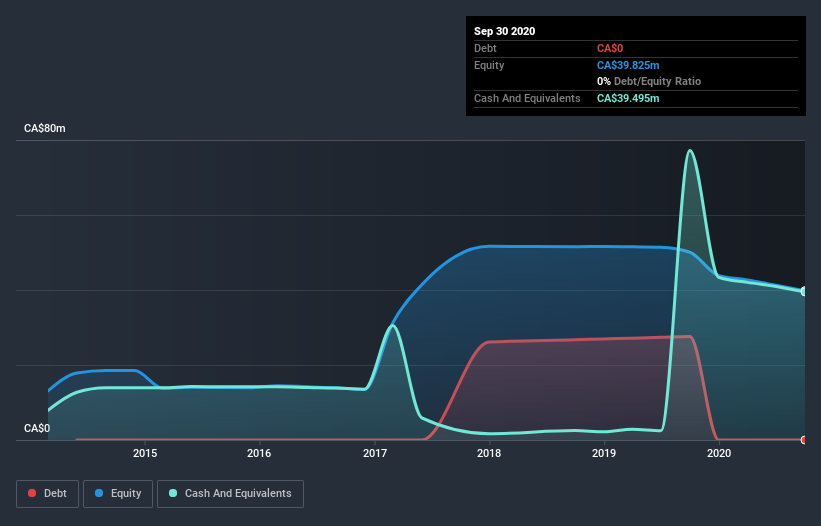This screenshot has width=821, height=526.
Task: Click the 0% Debt/Equity Ratio text
Action: [649, 81]
